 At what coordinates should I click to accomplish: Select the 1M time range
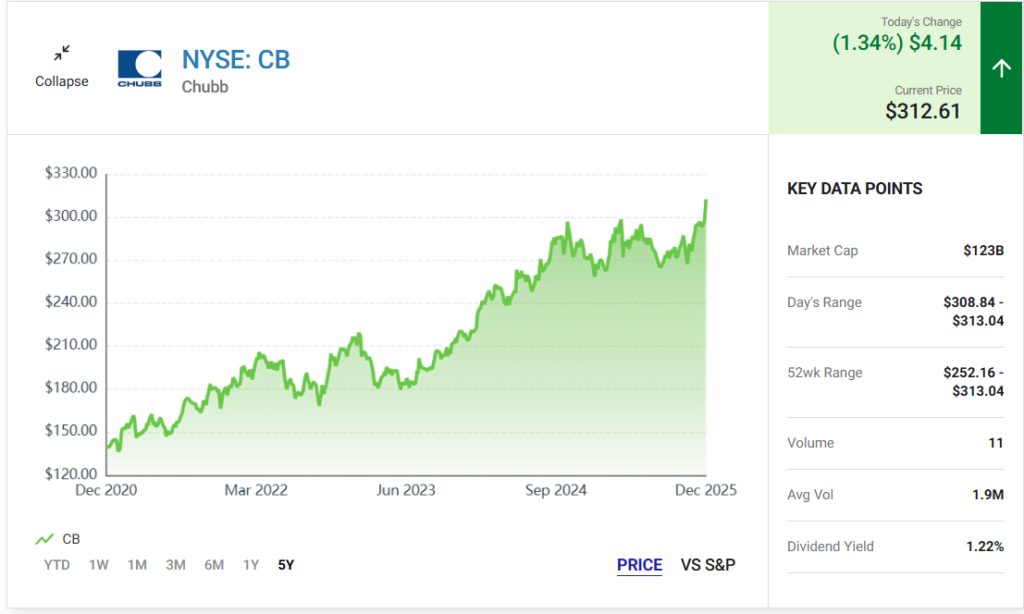[x=137, y=565]
